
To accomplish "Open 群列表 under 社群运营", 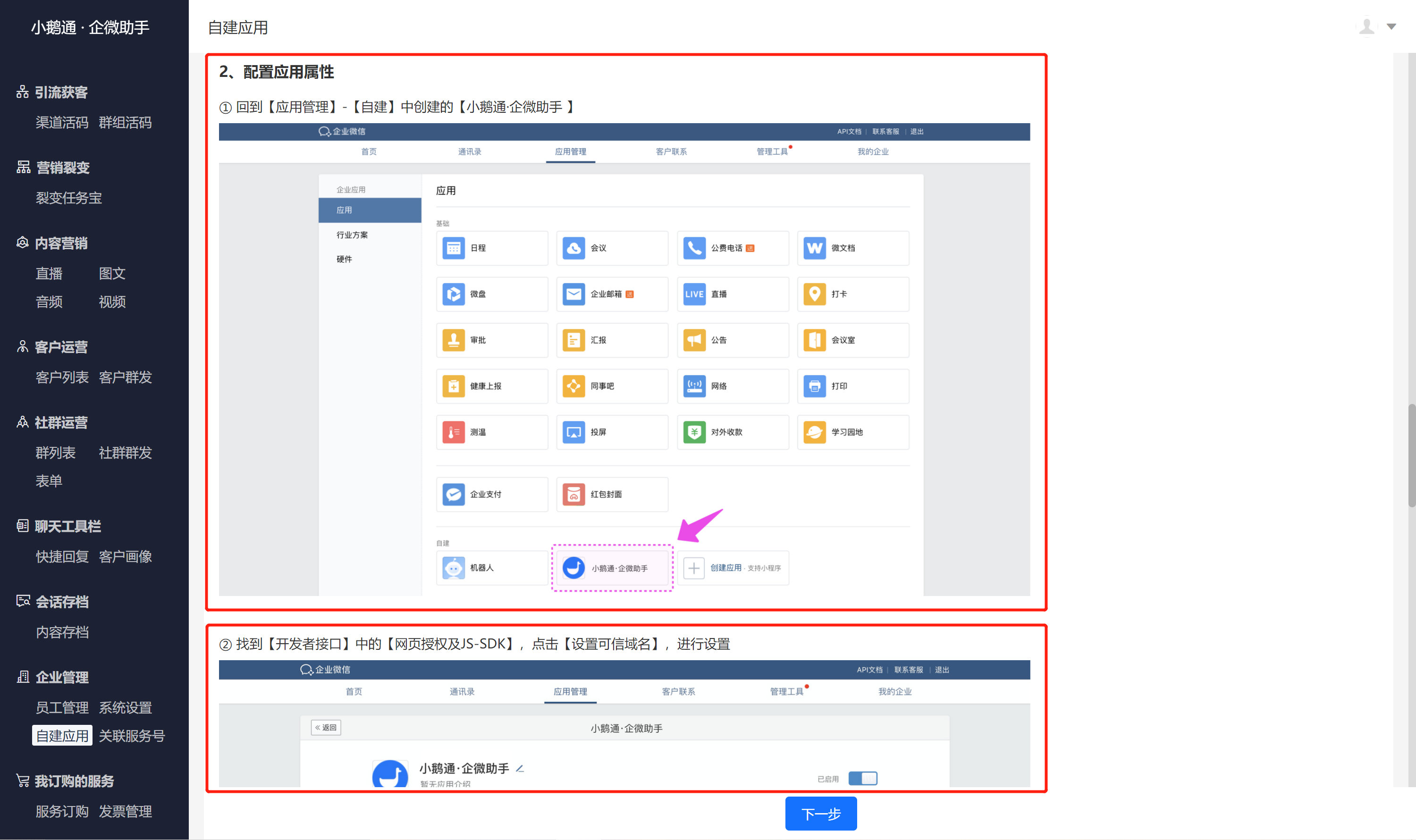I will pos(56,453).
